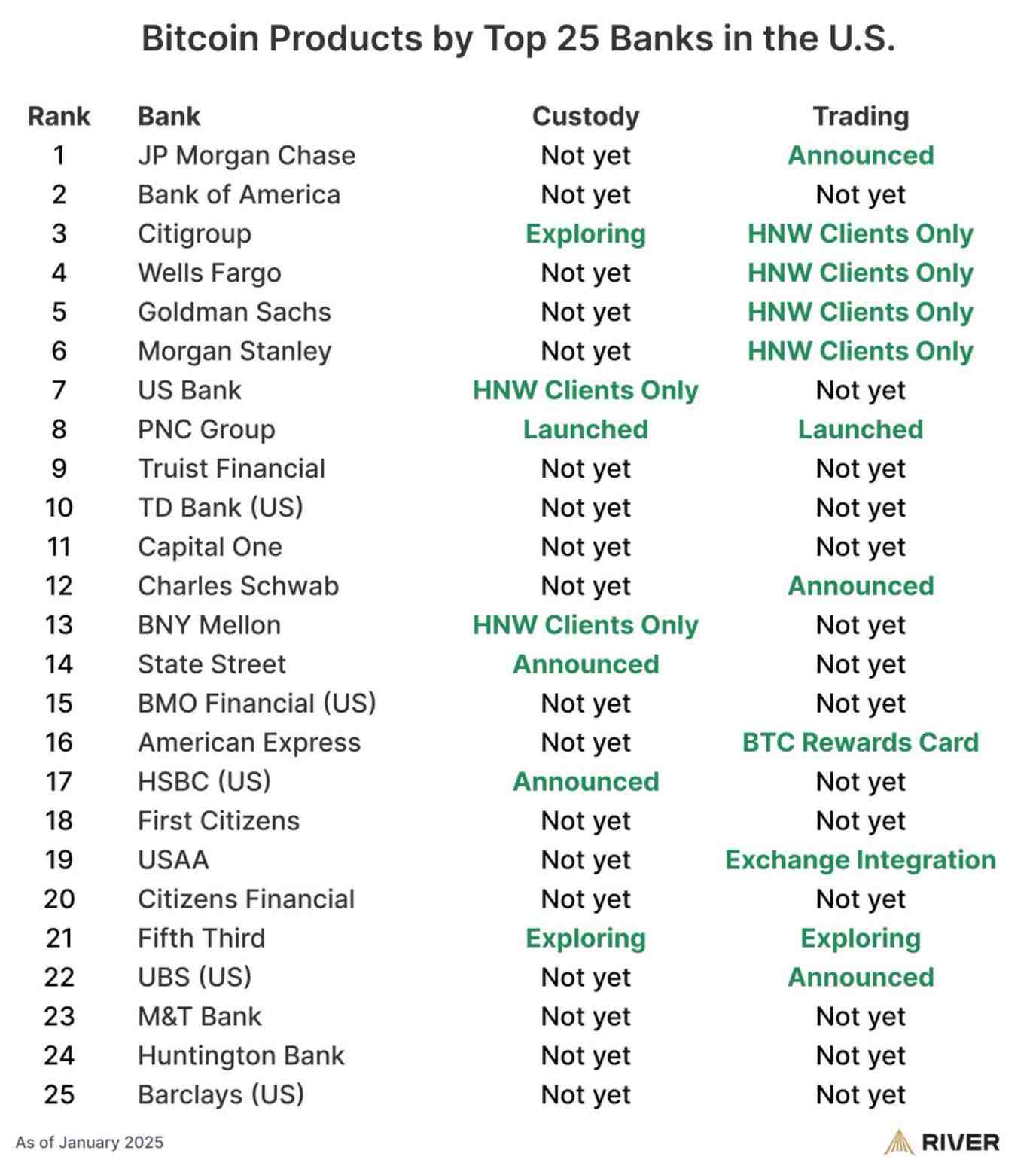This screenshot has width=1036, height=1169.
Task: Click the Custody column header
Action: tap(586, 116)
